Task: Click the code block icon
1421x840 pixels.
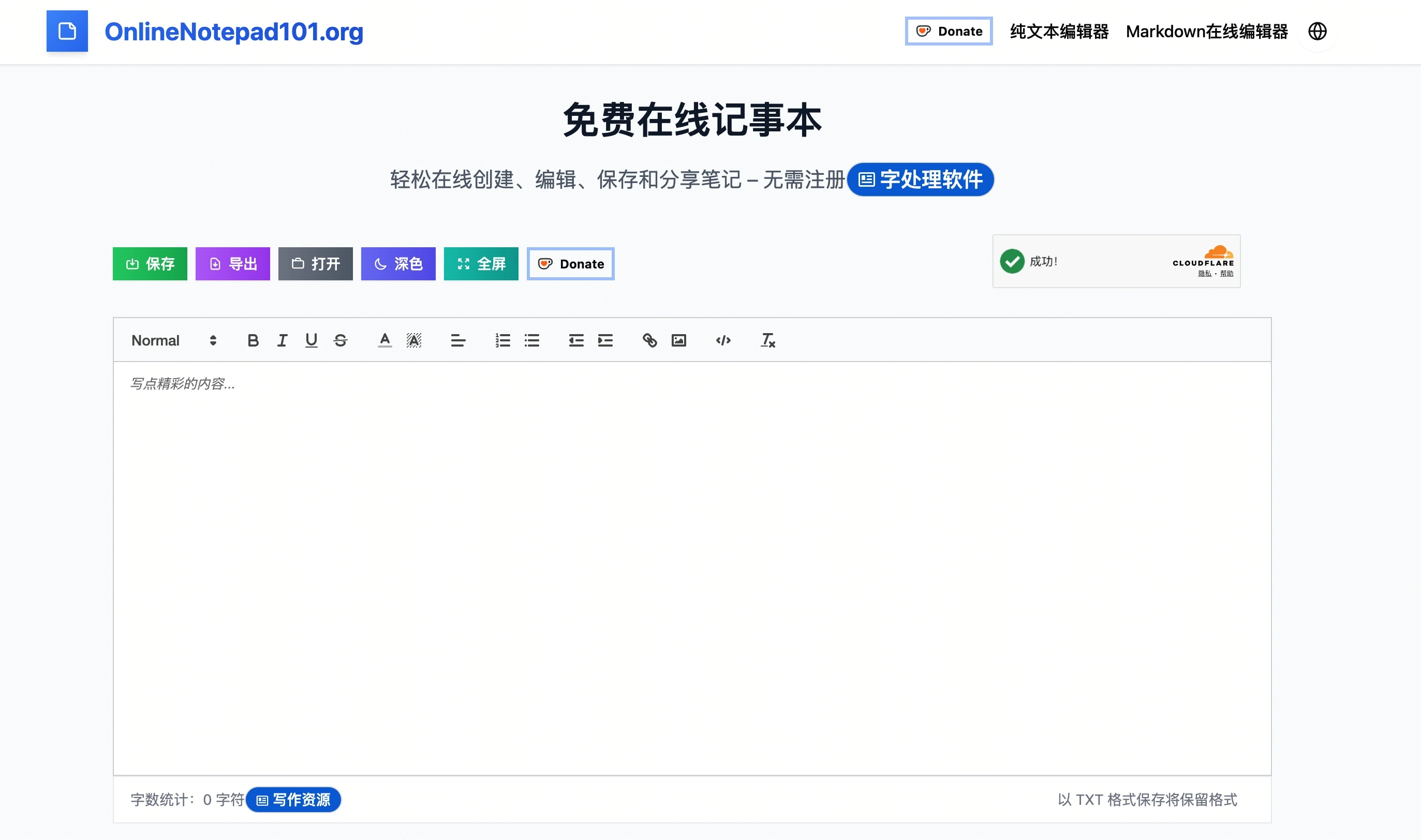Action: tap(723, 340)
